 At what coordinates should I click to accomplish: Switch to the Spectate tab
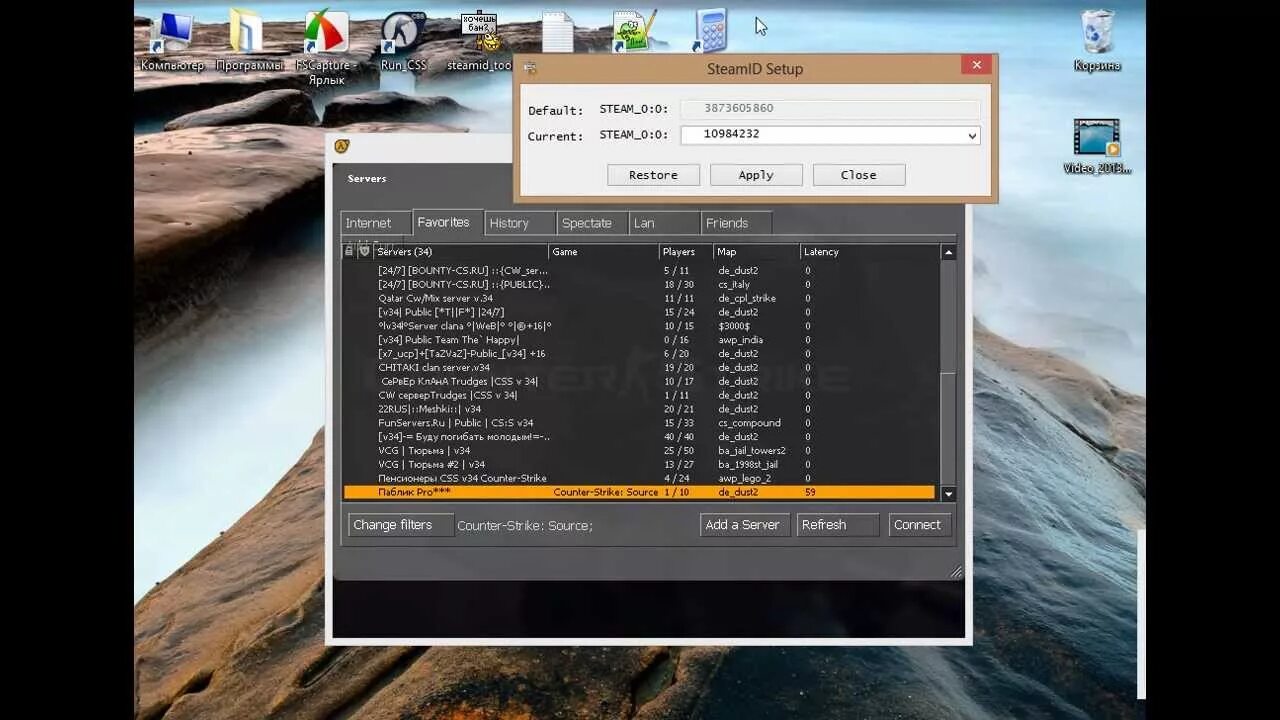click(x=592, y=223)
